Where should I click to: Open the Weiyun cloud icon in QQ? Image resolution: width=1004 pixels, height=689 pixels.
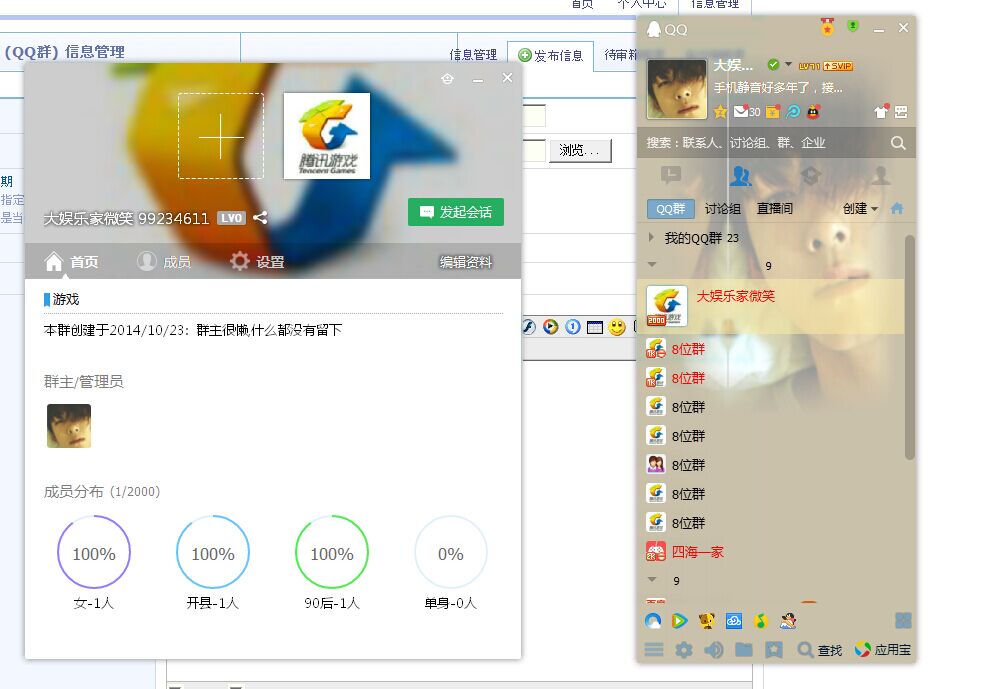click(x=734, y=620)
